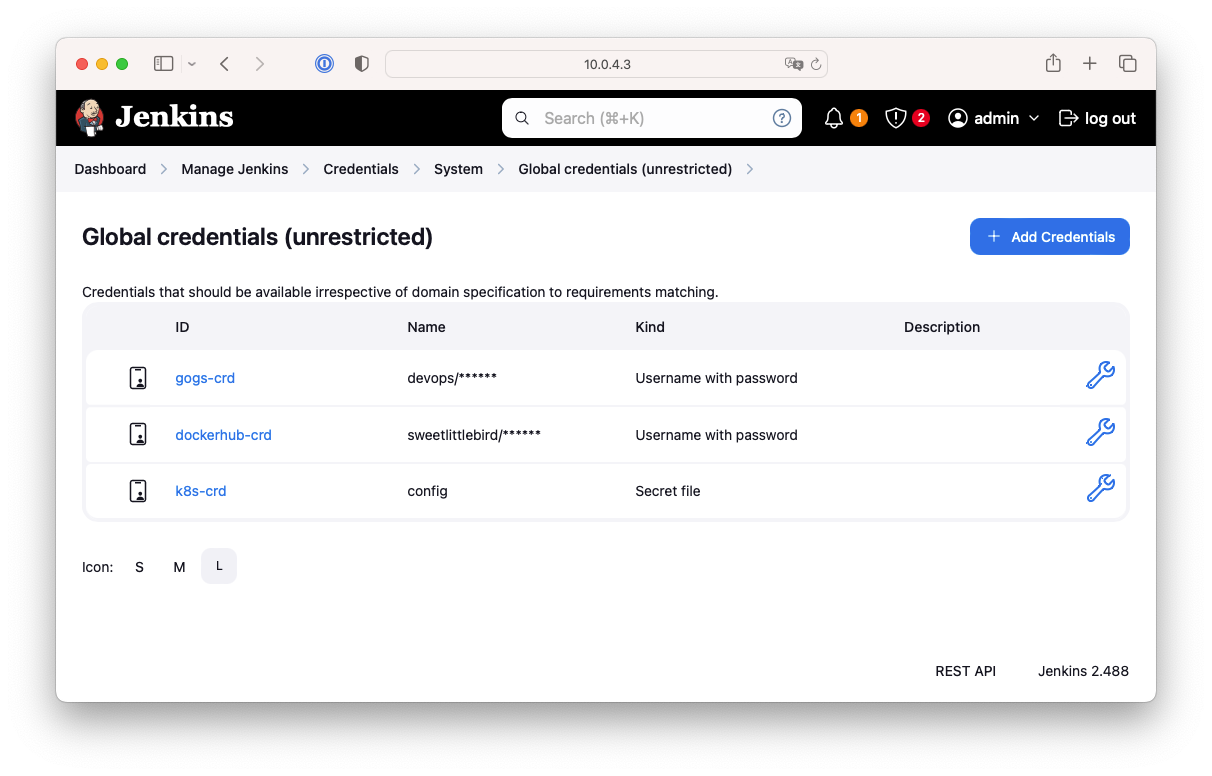The image size is (1212, 776).
Task: Click the Kind column header
Action: pyautogui.click(x=650, y=327)
